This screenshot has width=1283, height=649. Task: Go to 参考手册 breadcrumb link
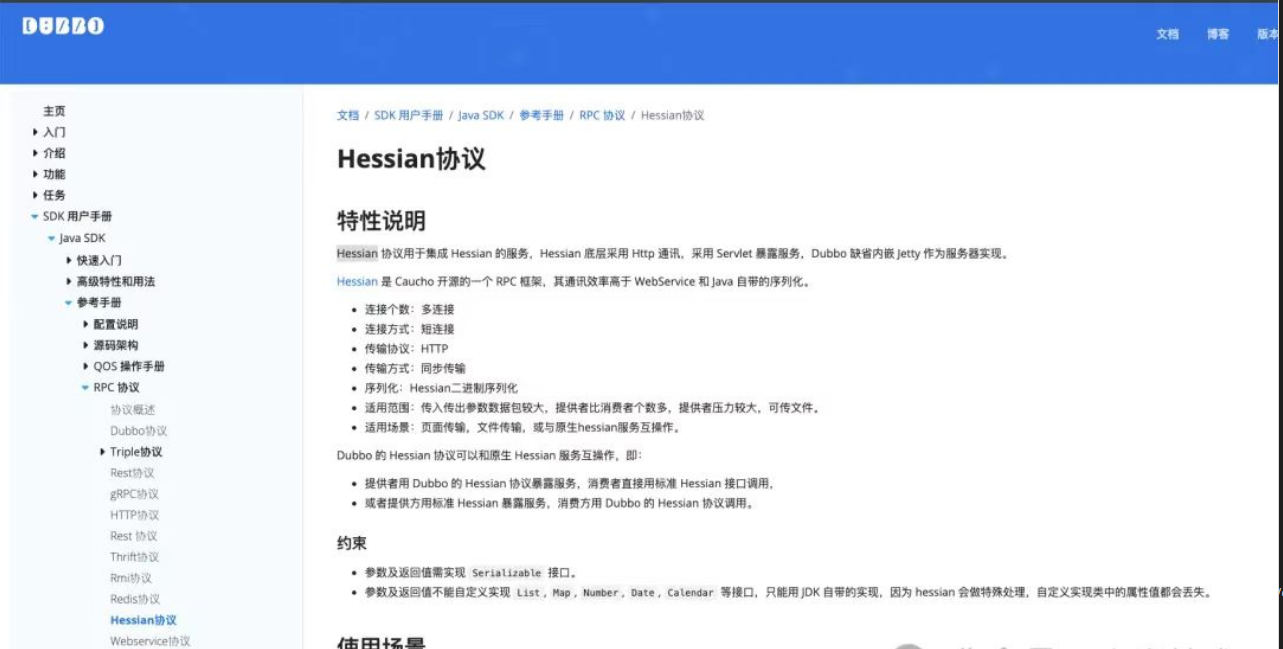[x=541, y=115]
